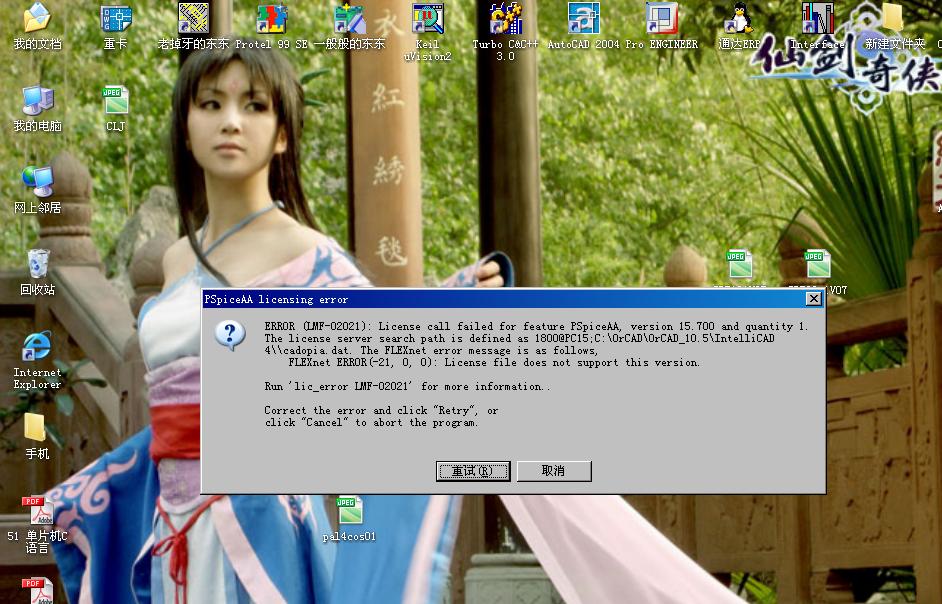Select the 重卡 DWG shortcut icon

(x=115, y=17)
